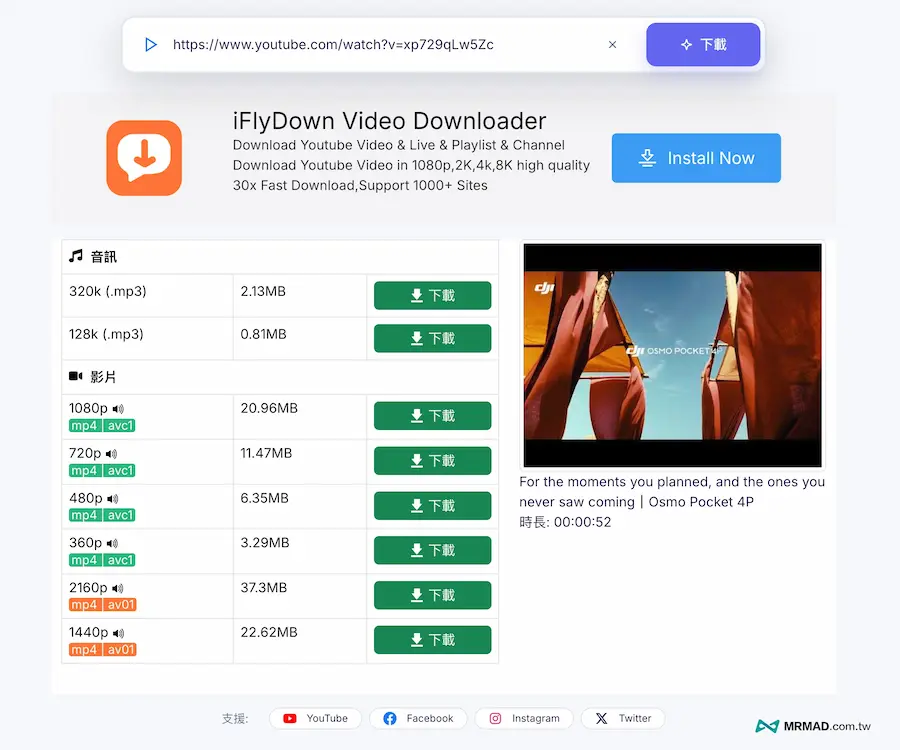
Task: Click the speaker icon next to 480p
Action: click(x=112, y=499)
